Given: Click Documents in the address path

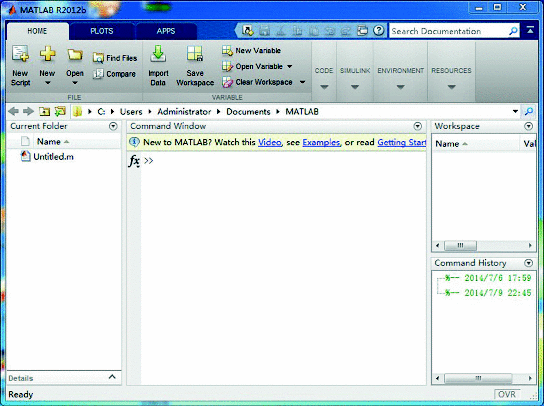Looking at the screenshot, I should 248,112.
